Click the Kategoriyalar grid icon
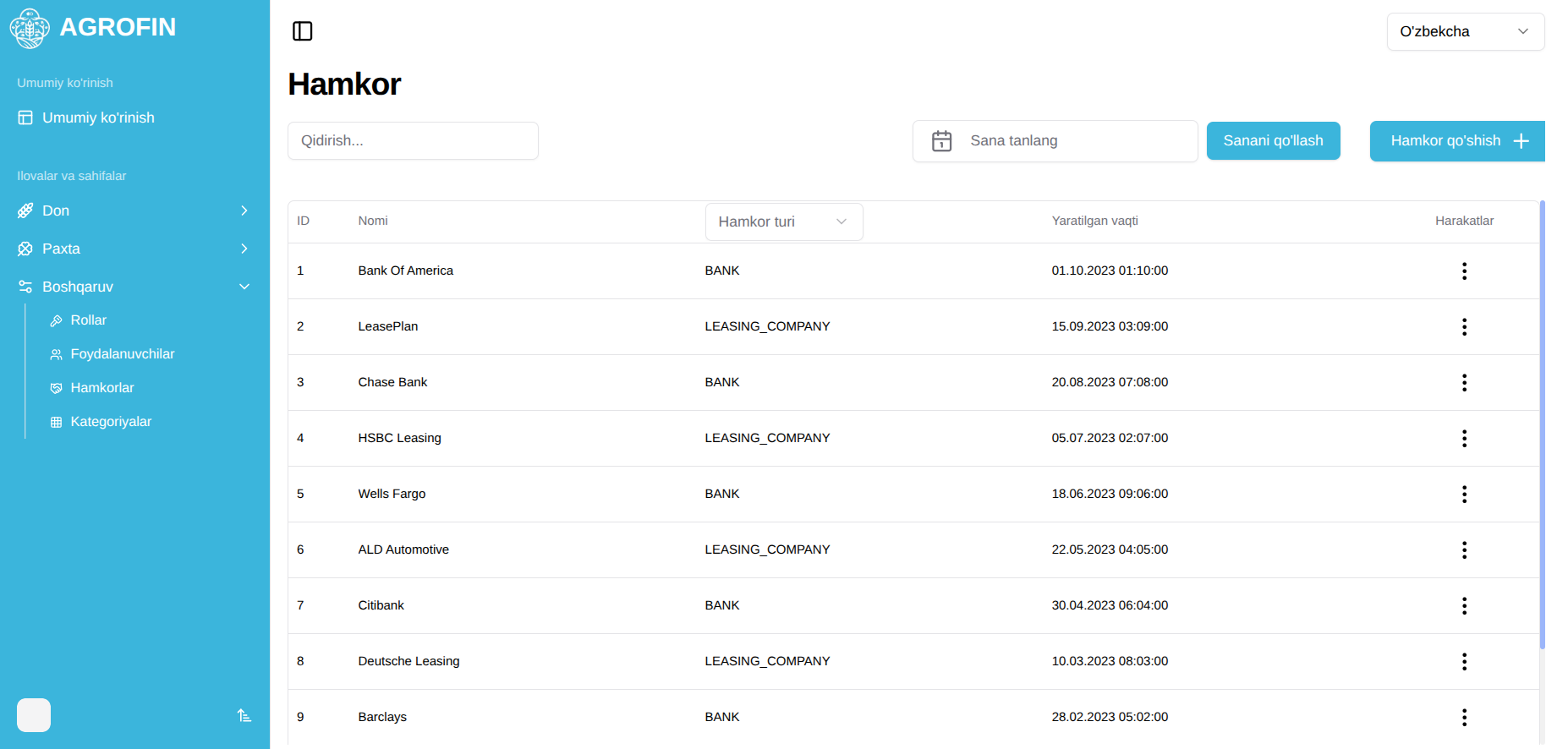The width and height of the screenshot is (1568, 749). pyautogui.click(x=56, y=422)
